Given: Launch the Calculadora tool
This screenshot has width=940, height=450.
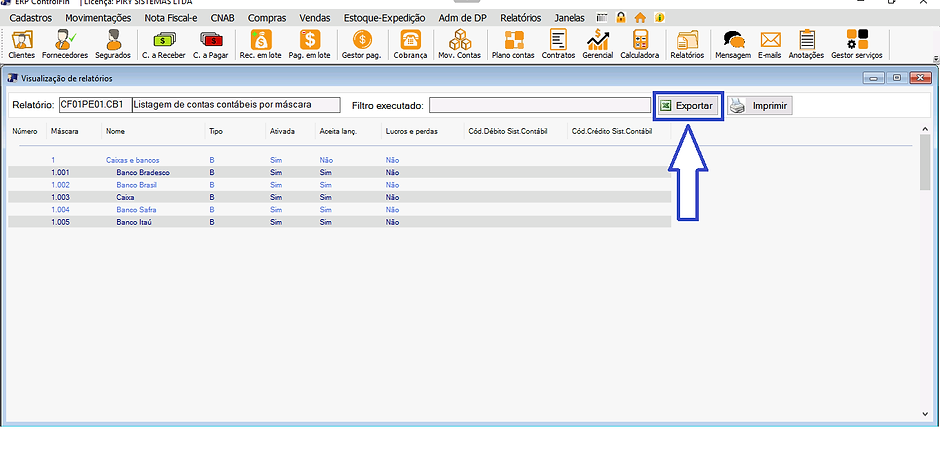Looking at the screenshot, I should tap(640, 45).
